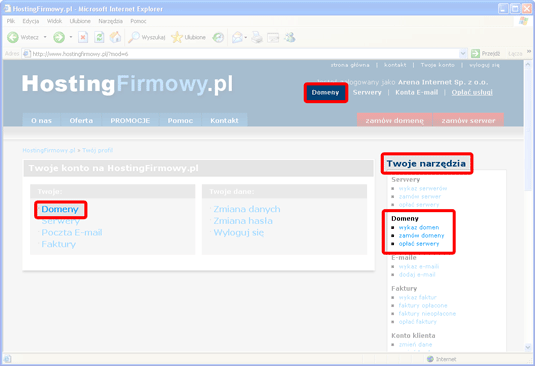Image resolution: width=535 pixels, height=366 pixels.
Task: Open the address bar dropdown arrow
Action: (463, 54)
